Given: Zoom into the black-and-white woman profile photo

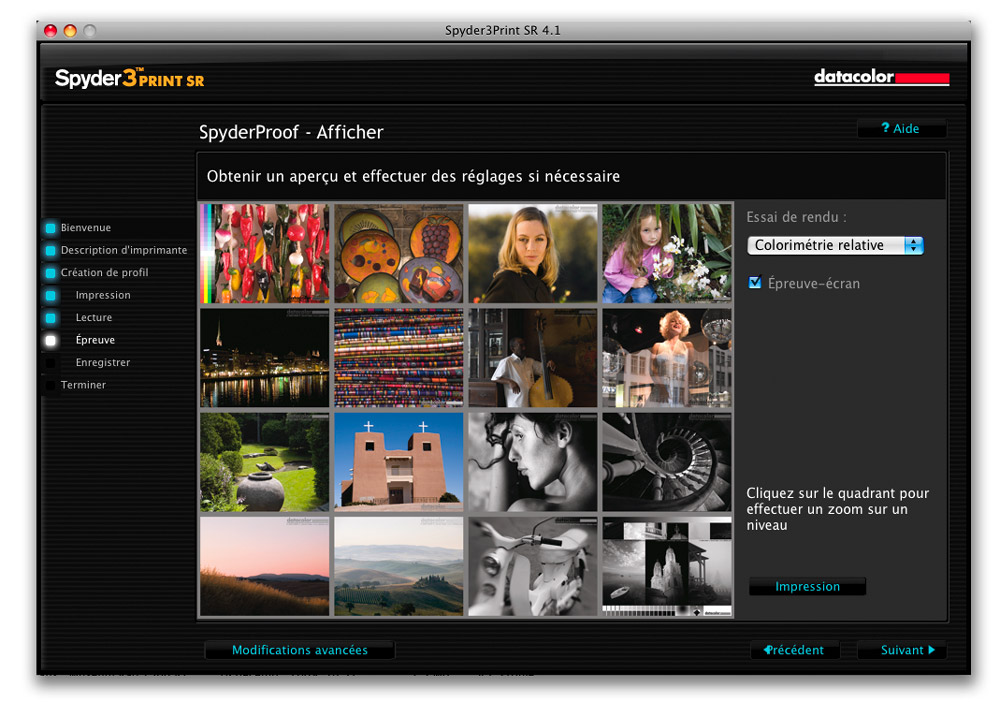Looking at the screenshot, I should click(533, 462).
